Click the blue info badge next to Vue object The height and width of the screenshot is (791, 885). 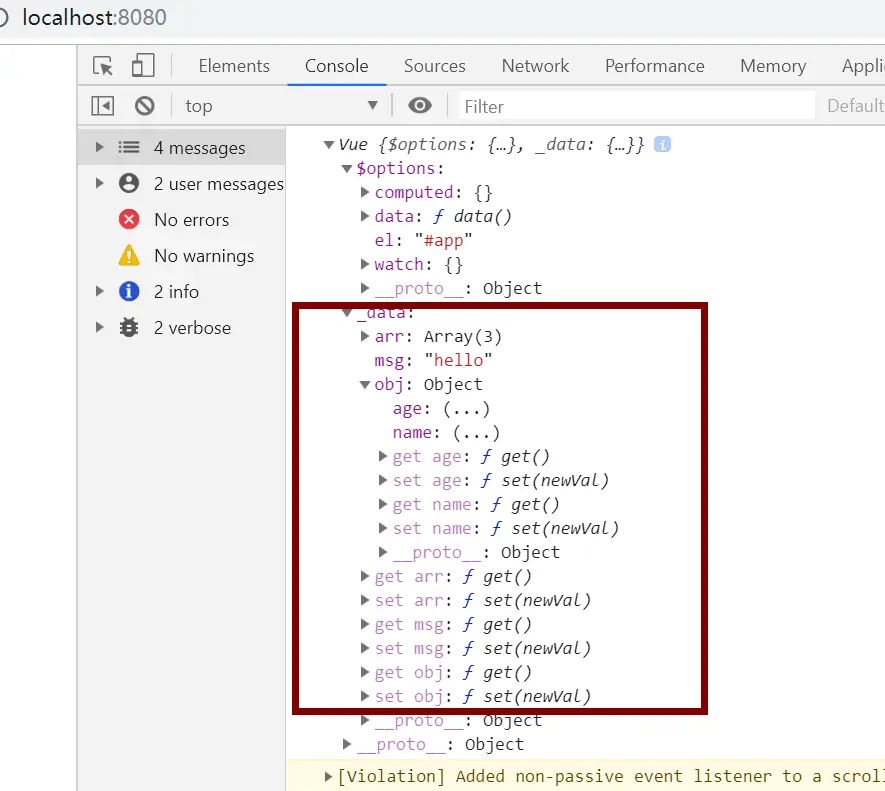tap(662, 145)
